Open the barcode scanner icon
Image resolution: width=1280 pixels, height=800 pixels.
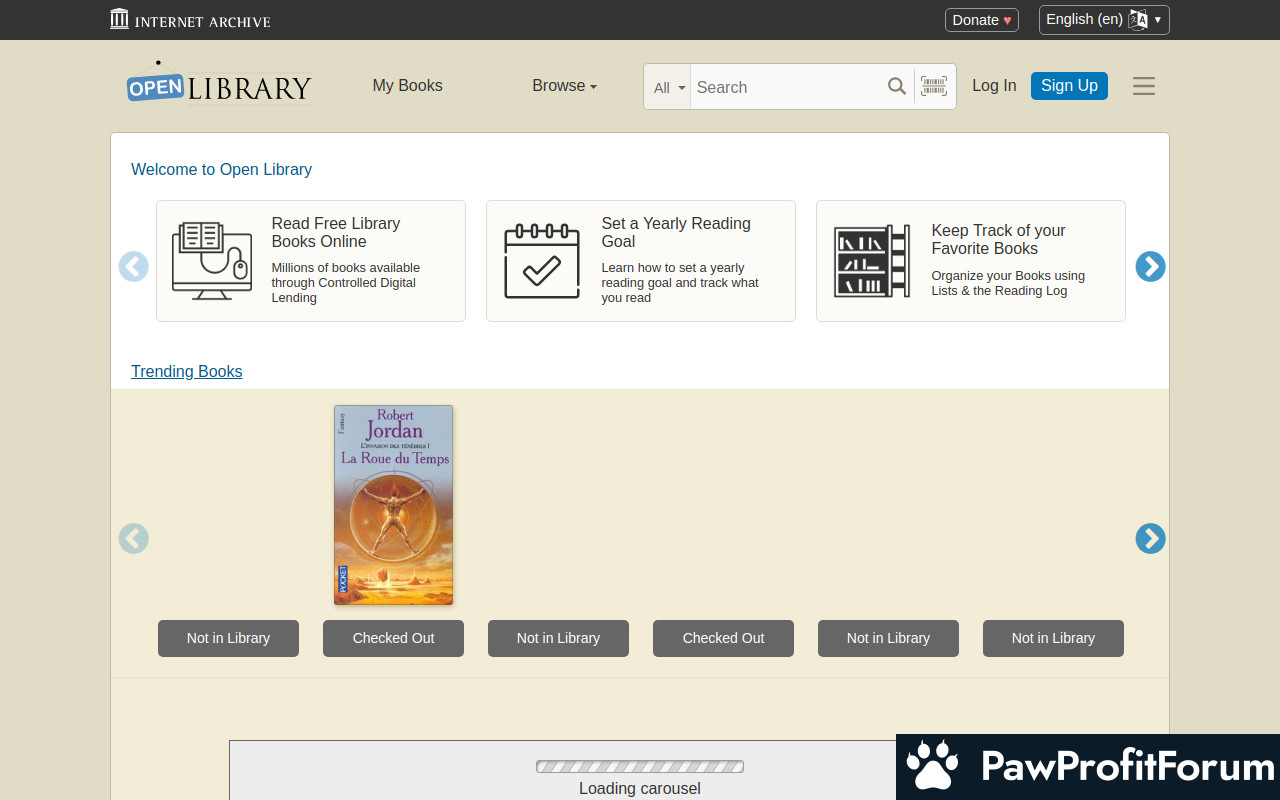(x=934, y=87)
